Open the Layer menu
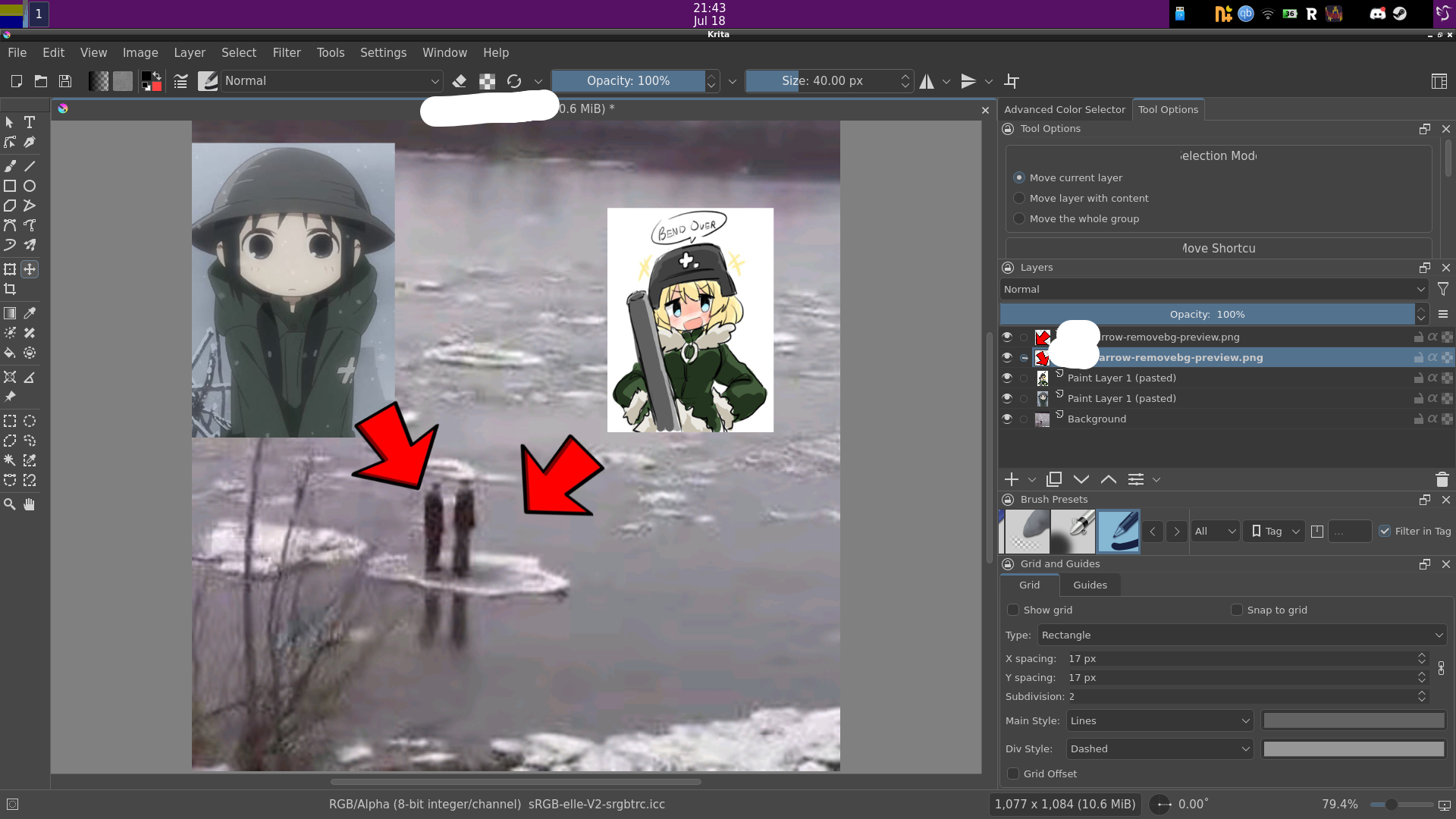Screen dimensions: 1456x819 click(x=190, y=52)
